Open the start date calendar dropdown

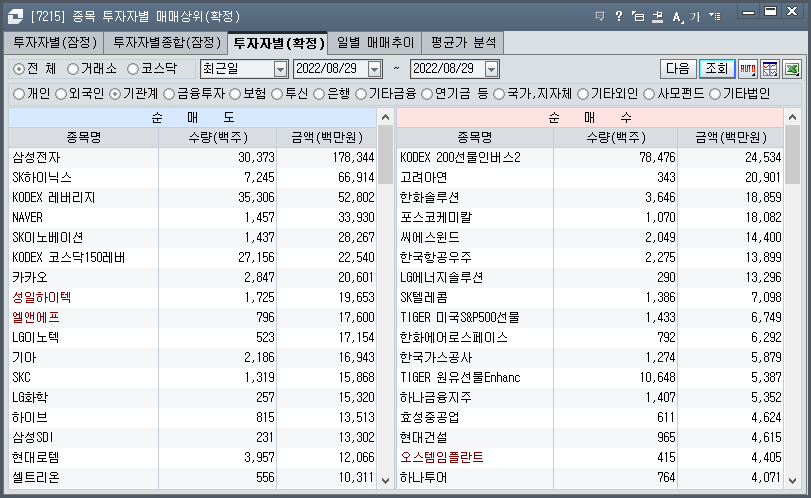point(374,69)
